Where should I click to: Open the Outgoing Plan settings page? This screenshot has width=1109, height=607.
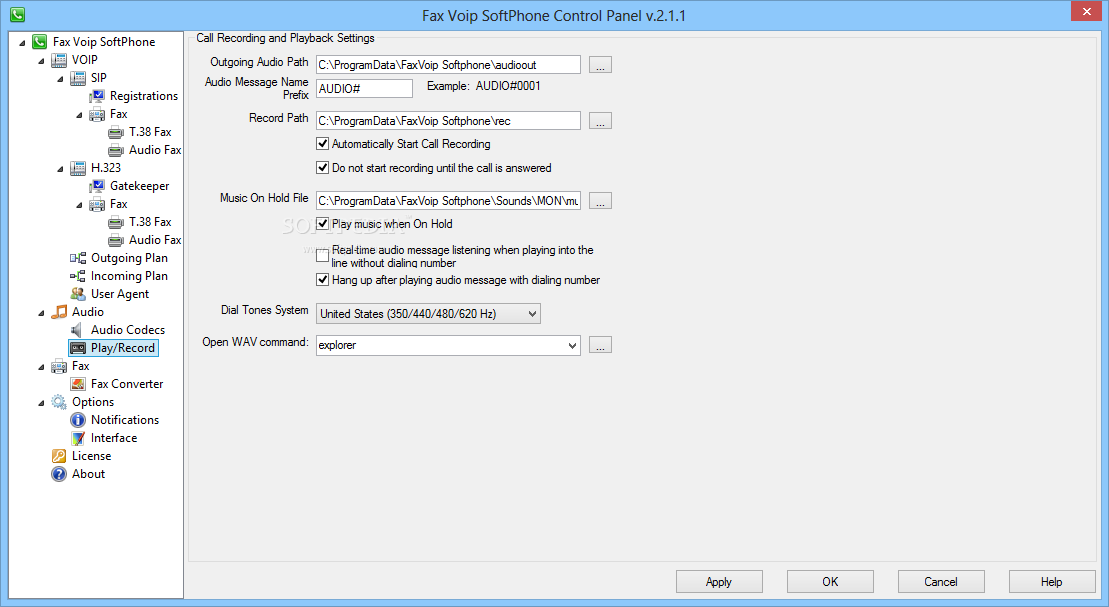[129, 258]
